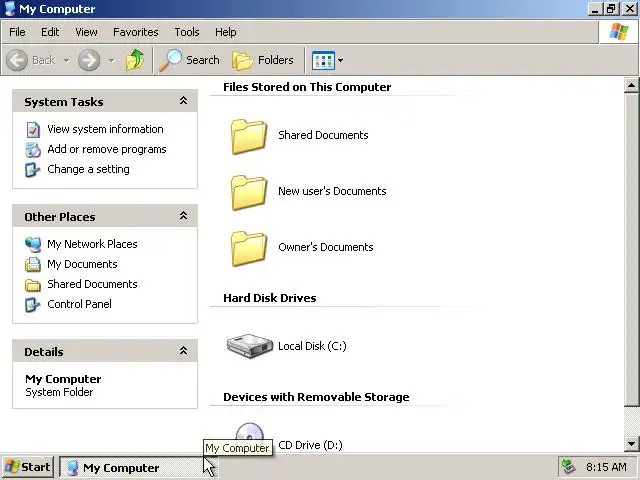Click Change a setting link
This screenshot has width=640, height=480.
coord(89,169)
